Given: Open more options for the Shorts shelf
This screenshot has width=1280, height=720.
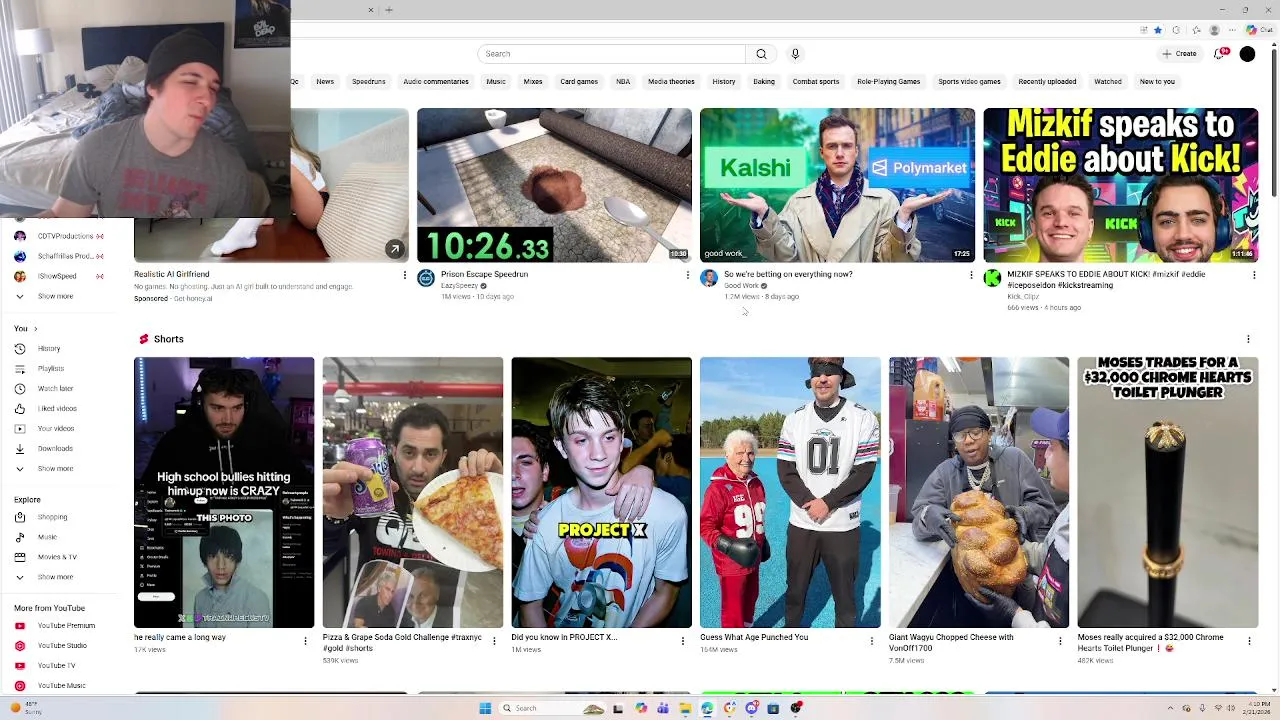Looking at the screenshot, I should (x=1248, y=340).
